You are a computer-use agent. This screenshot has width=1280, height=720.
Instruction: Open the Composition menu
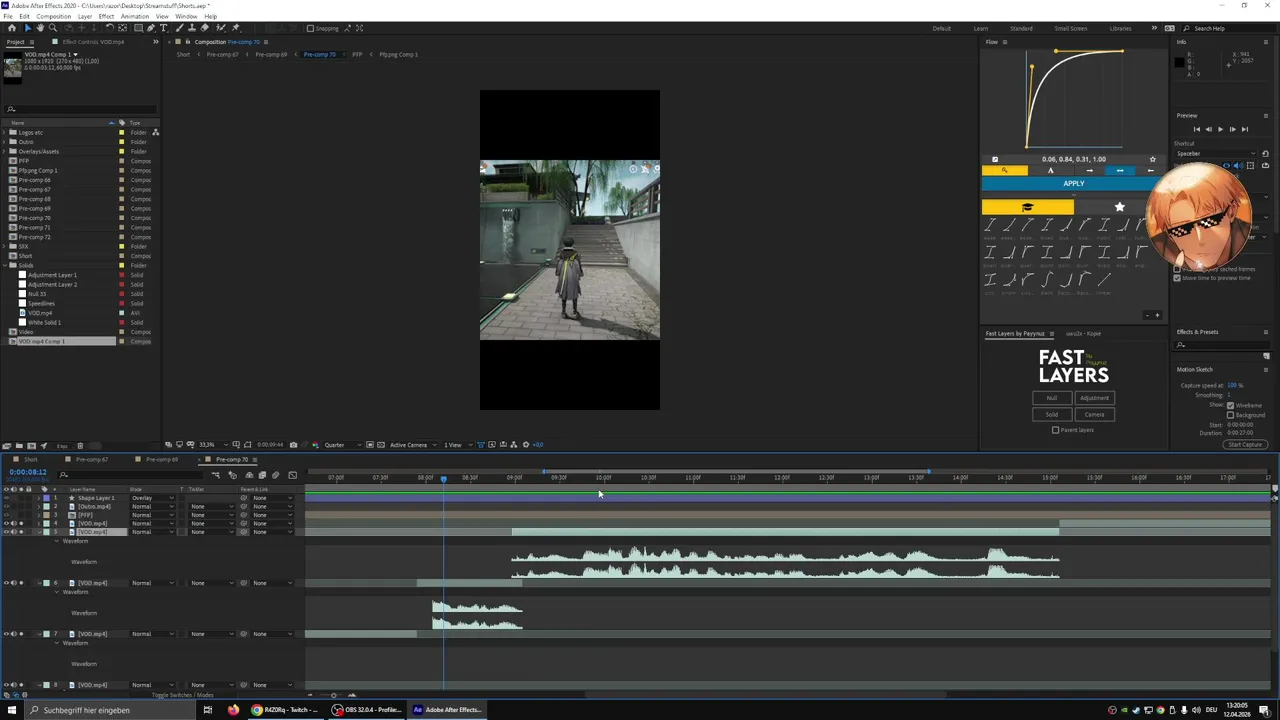pos(53,16)
